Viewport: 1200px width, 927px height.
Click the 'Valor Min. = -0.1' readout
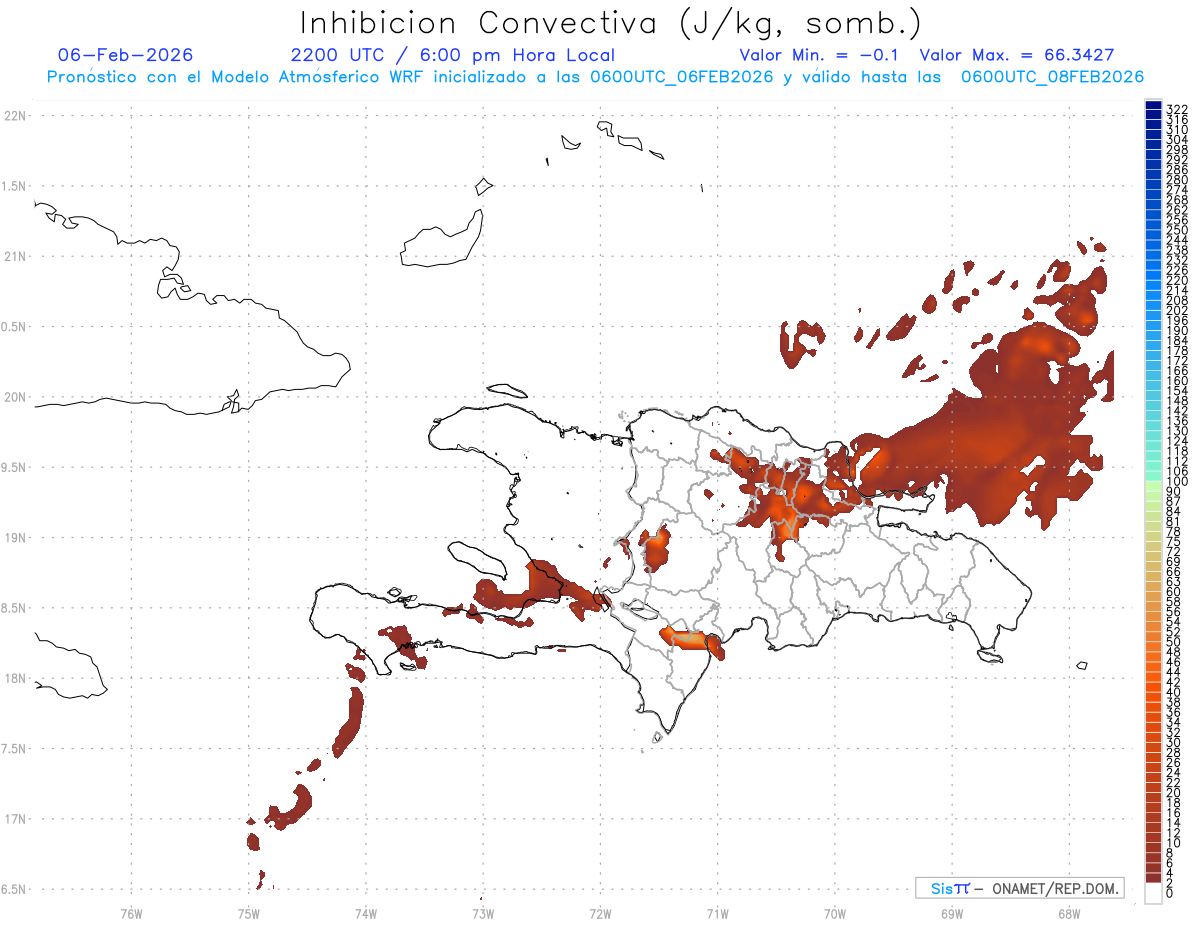click(x=818, y=55)
